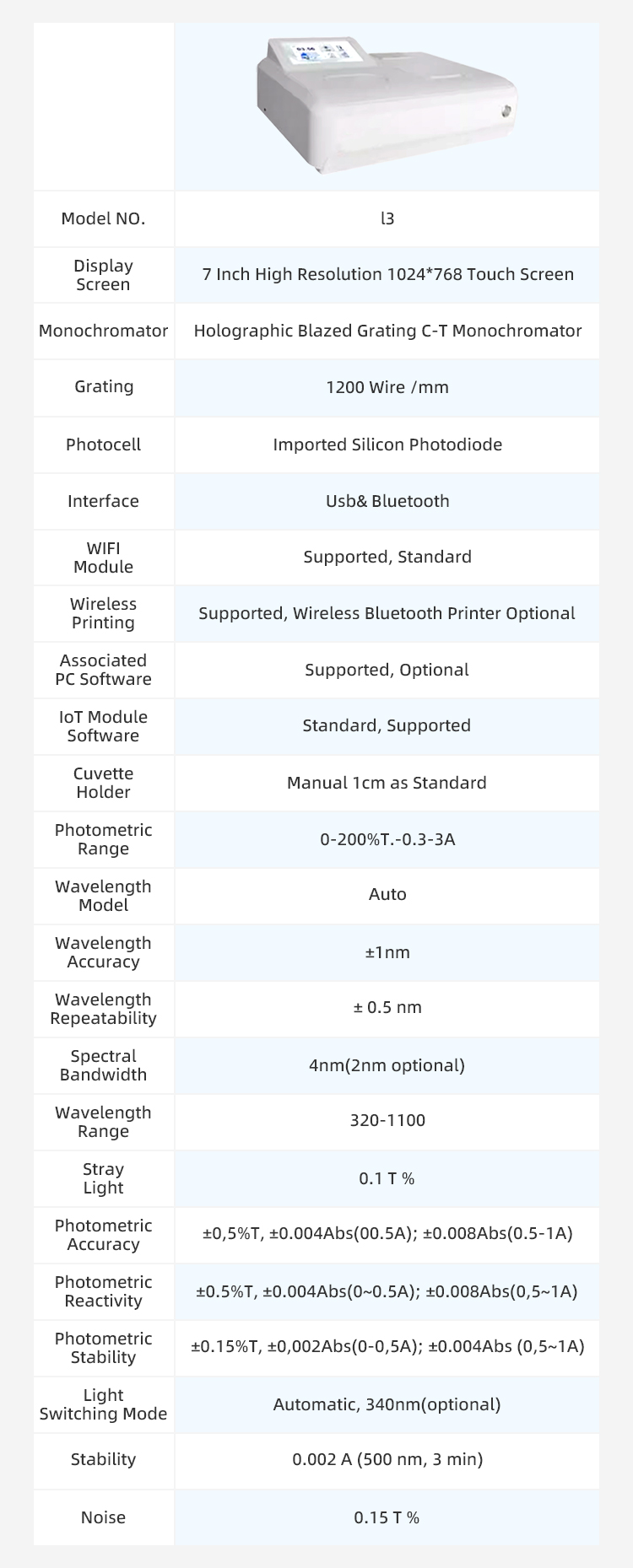Click the spectrophotometer product image
Viewport: 633px width, 1568px height.
point(387,105)
